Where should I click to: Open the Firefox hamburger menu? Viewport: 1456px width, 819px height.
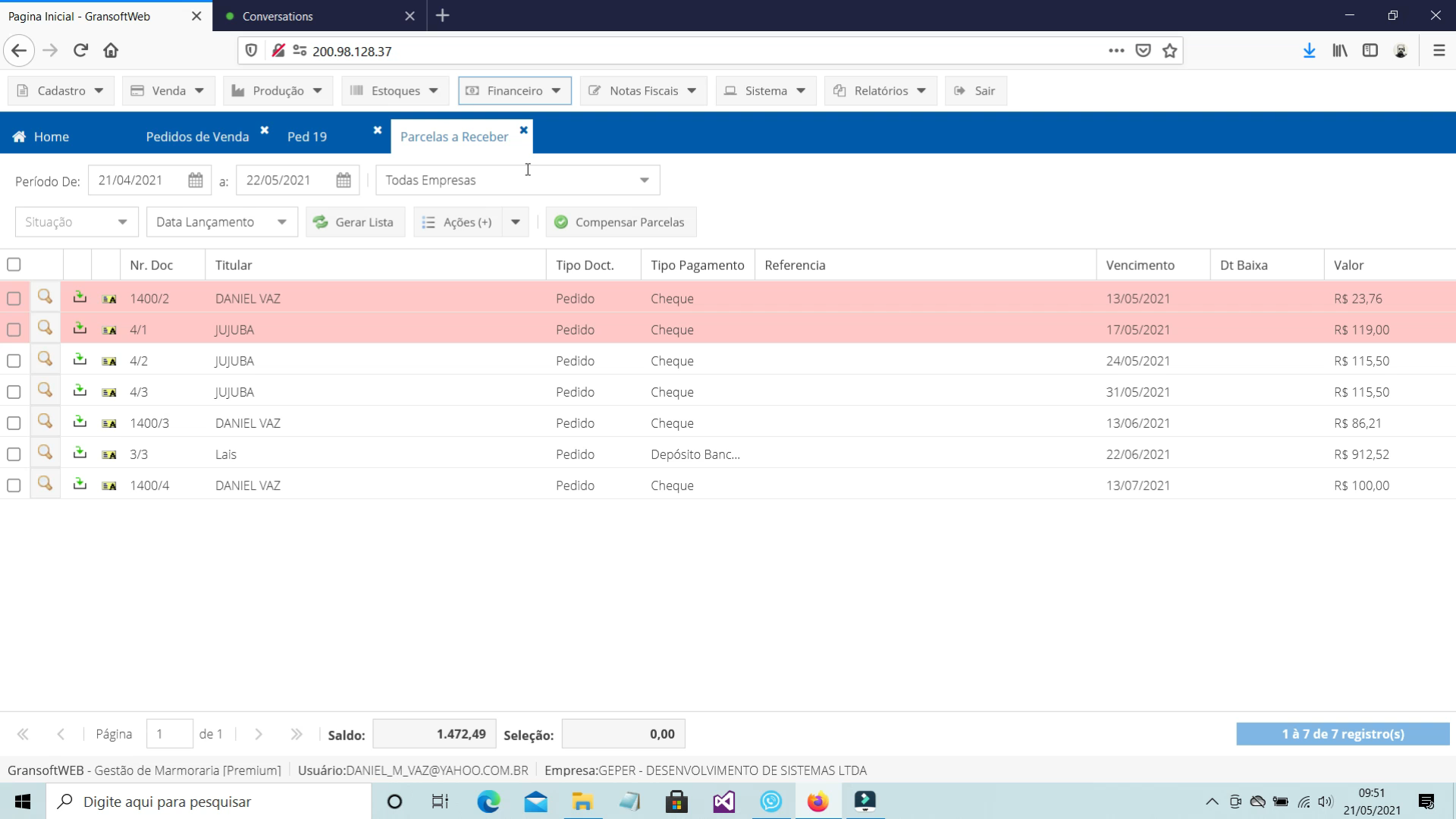(1439, 51)
